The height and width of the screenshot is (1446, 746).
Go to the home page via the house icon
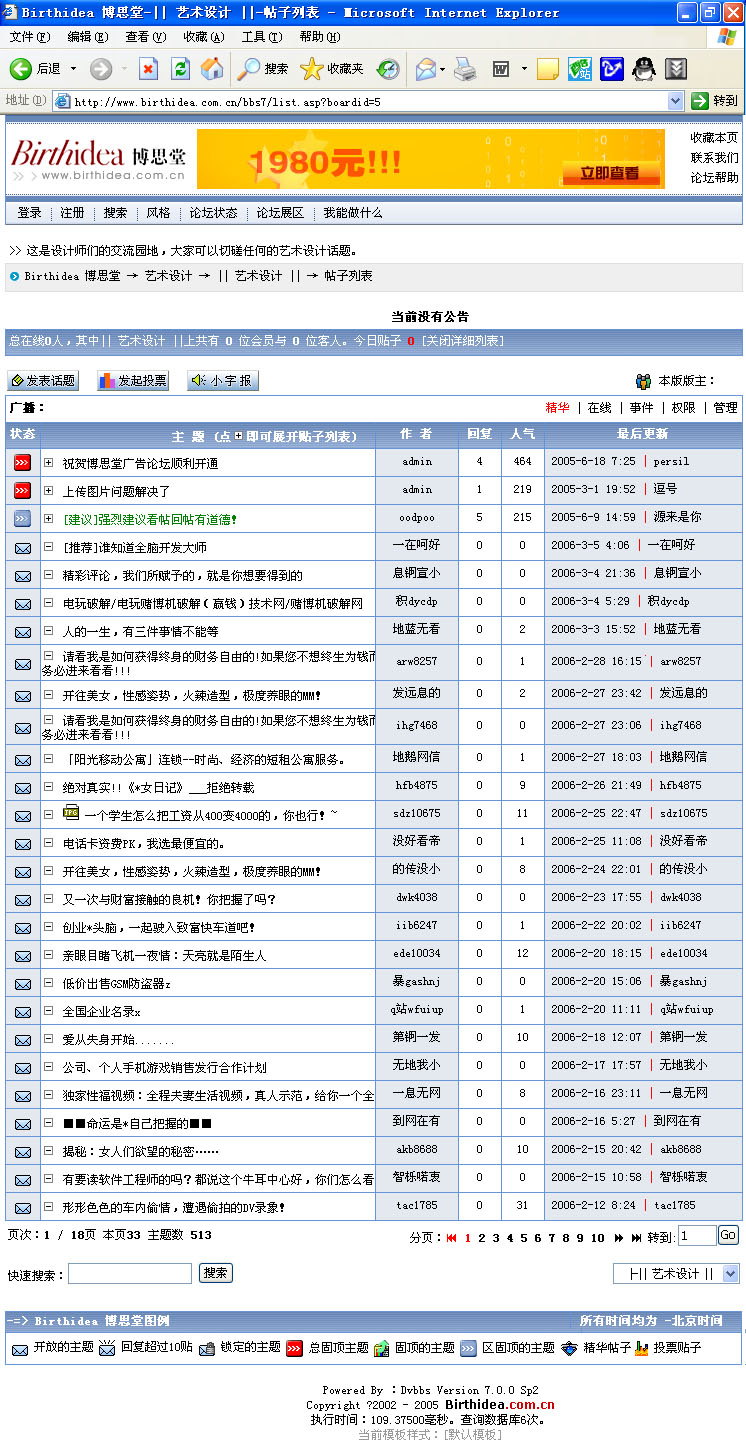212,69
